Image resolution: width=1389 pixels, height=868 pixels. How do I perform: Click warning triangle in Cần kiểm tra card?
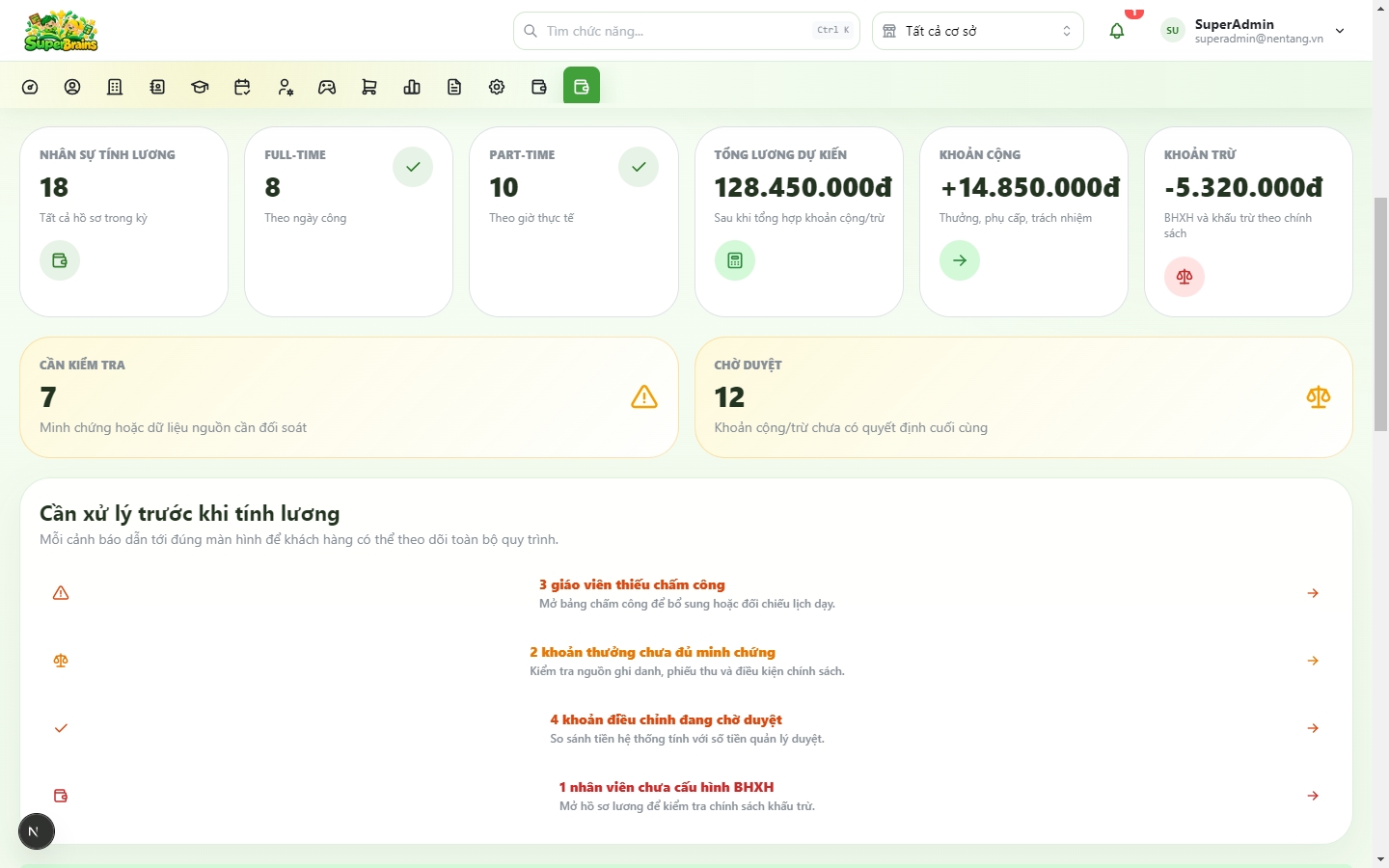coord(644,396)
